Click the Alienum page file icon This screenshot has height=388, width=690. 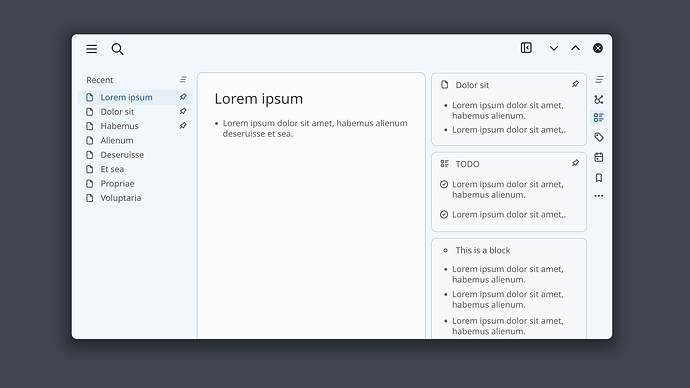(90, 140)
